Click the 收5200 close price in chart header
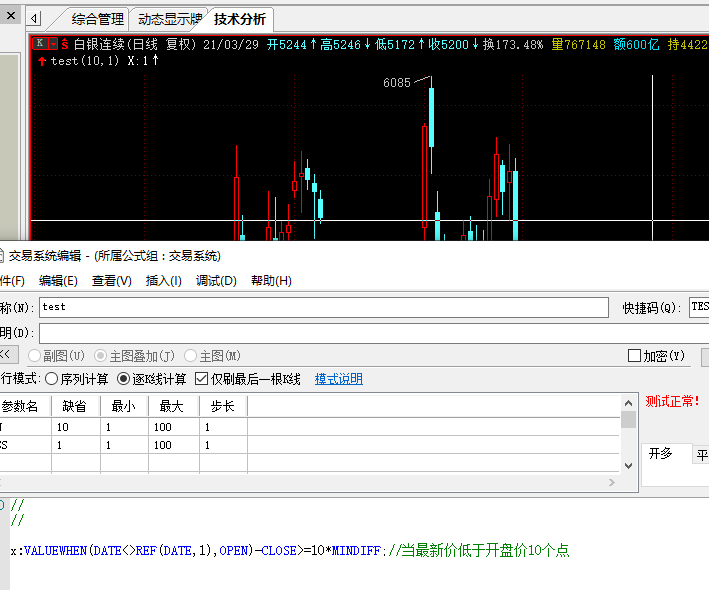This screenshot has width=709, height=590. tap(454, 44)
